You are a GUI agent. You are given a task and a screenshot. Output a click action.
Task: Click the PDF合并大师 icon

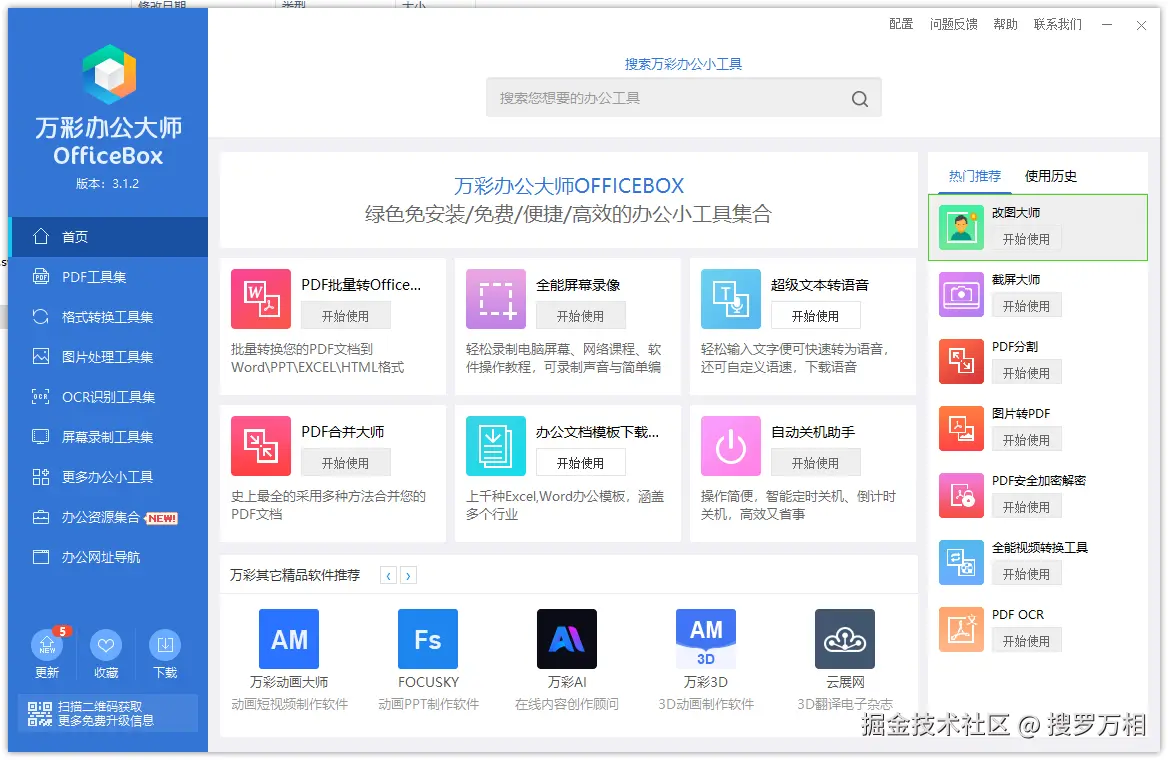261,446
